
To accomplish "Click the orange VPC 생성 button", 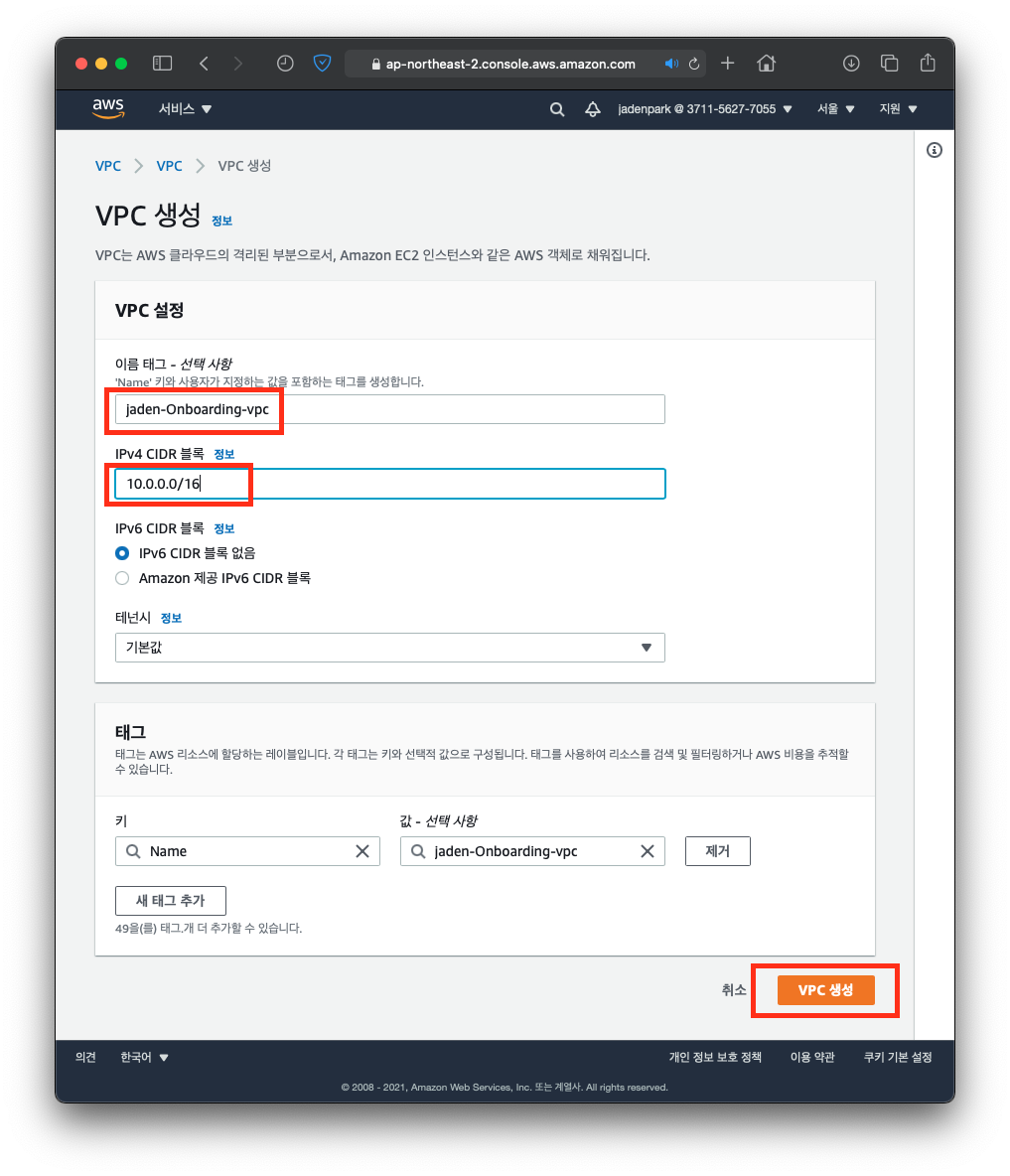I will coord(825,990).
